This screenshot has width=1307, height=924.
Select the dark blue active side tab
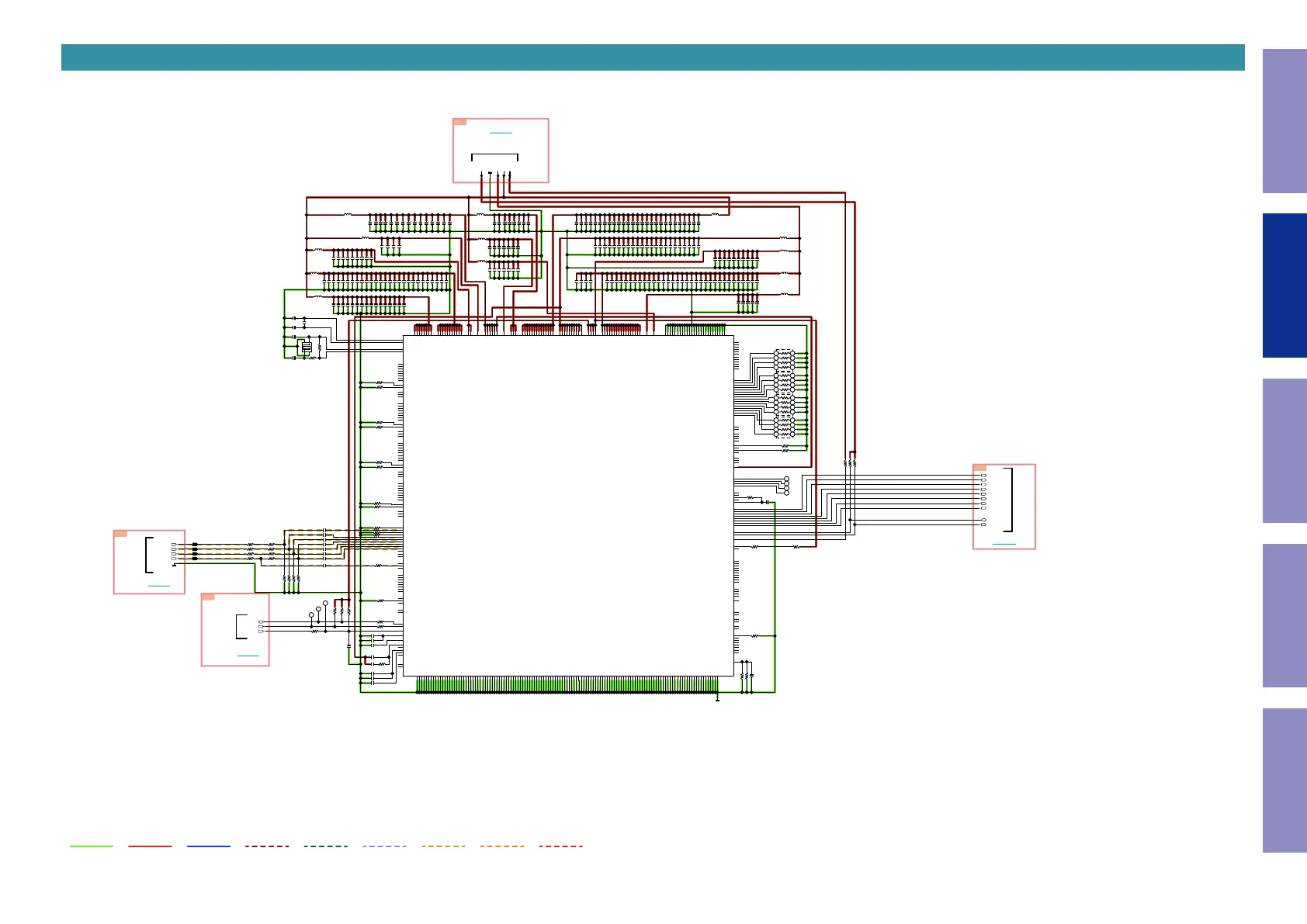coord(1284,286)
